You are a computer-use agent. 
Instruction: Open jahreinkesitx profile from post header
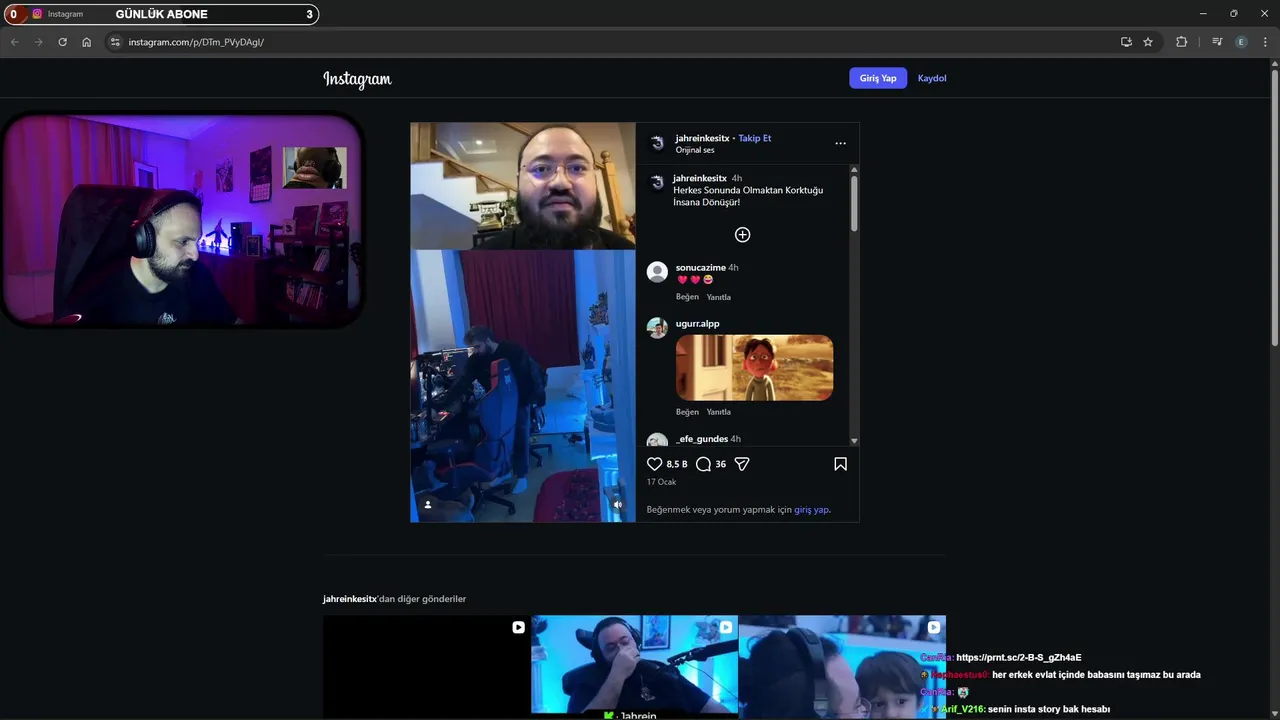point(702,138)
